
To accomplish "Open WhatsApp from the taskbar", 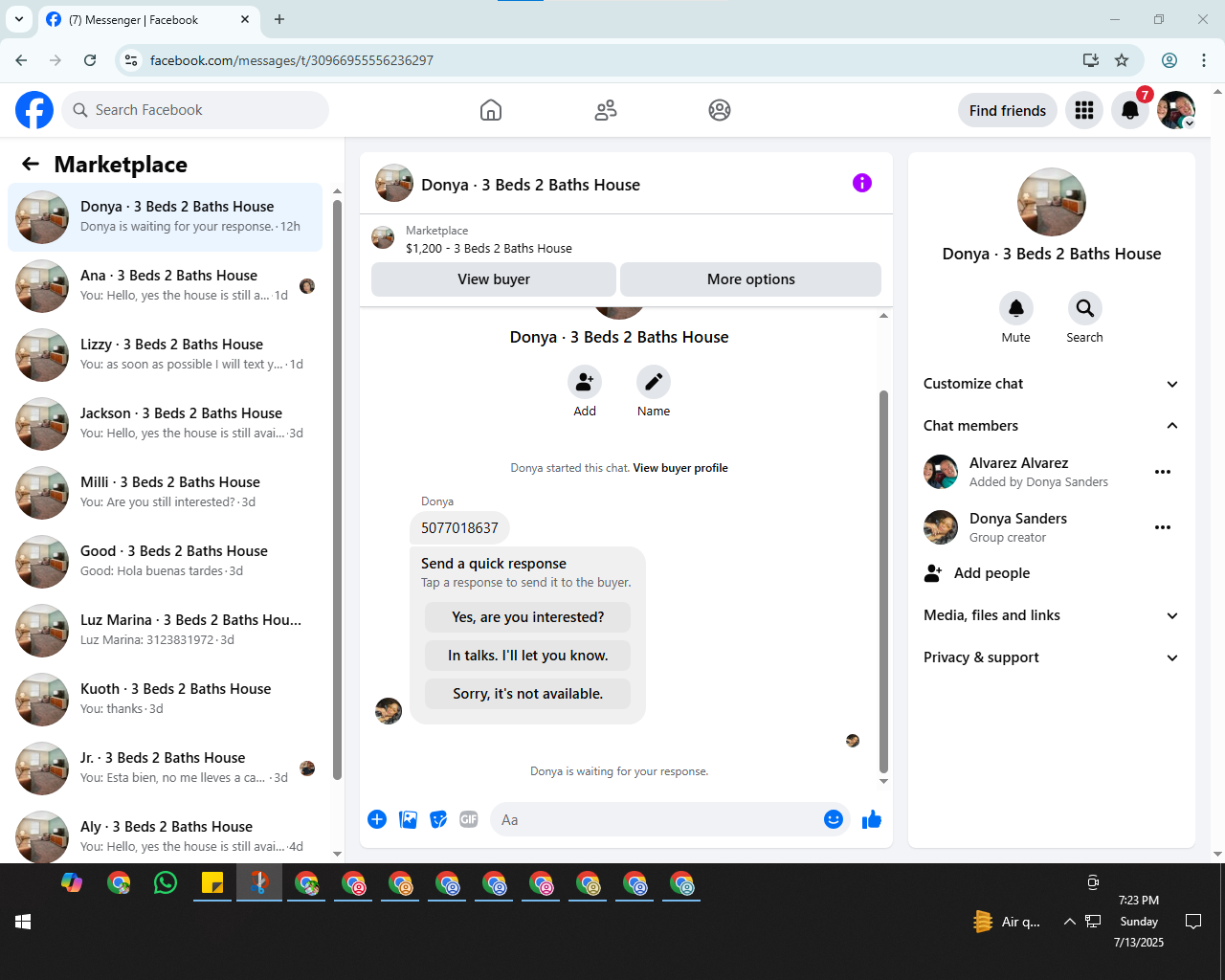I will (x=166, y=882).
